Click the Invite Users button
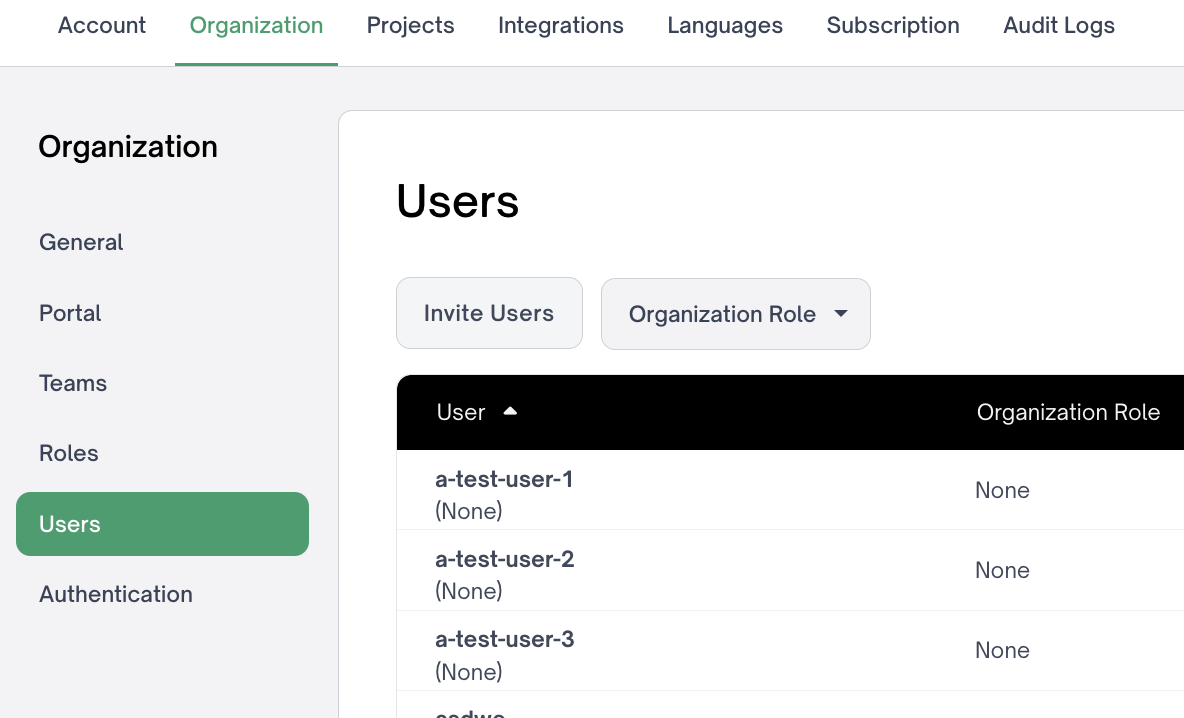 click(489, 313)
